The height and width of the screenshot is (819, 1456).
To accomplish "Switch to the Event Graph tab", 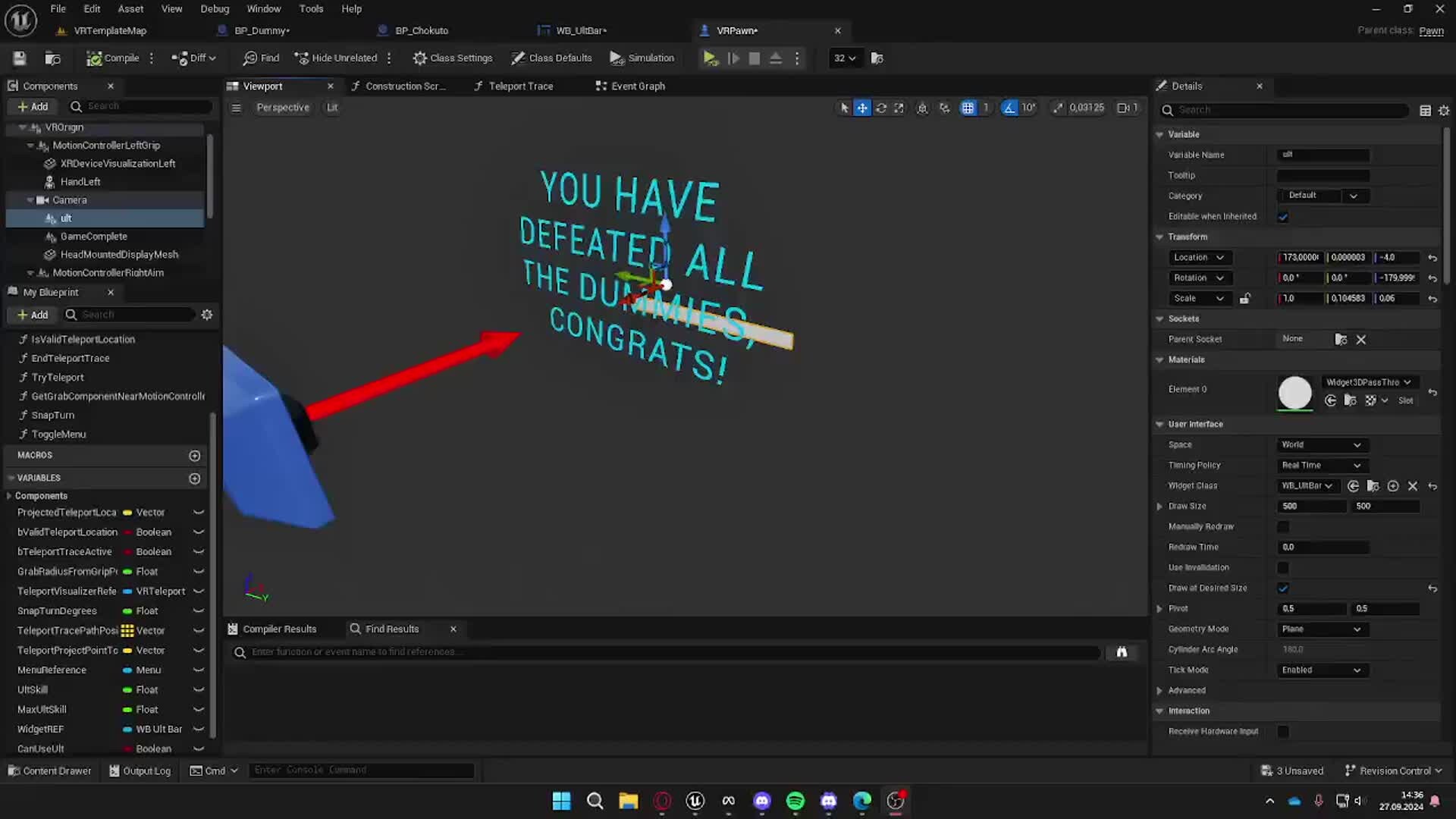I will [637, 86].
